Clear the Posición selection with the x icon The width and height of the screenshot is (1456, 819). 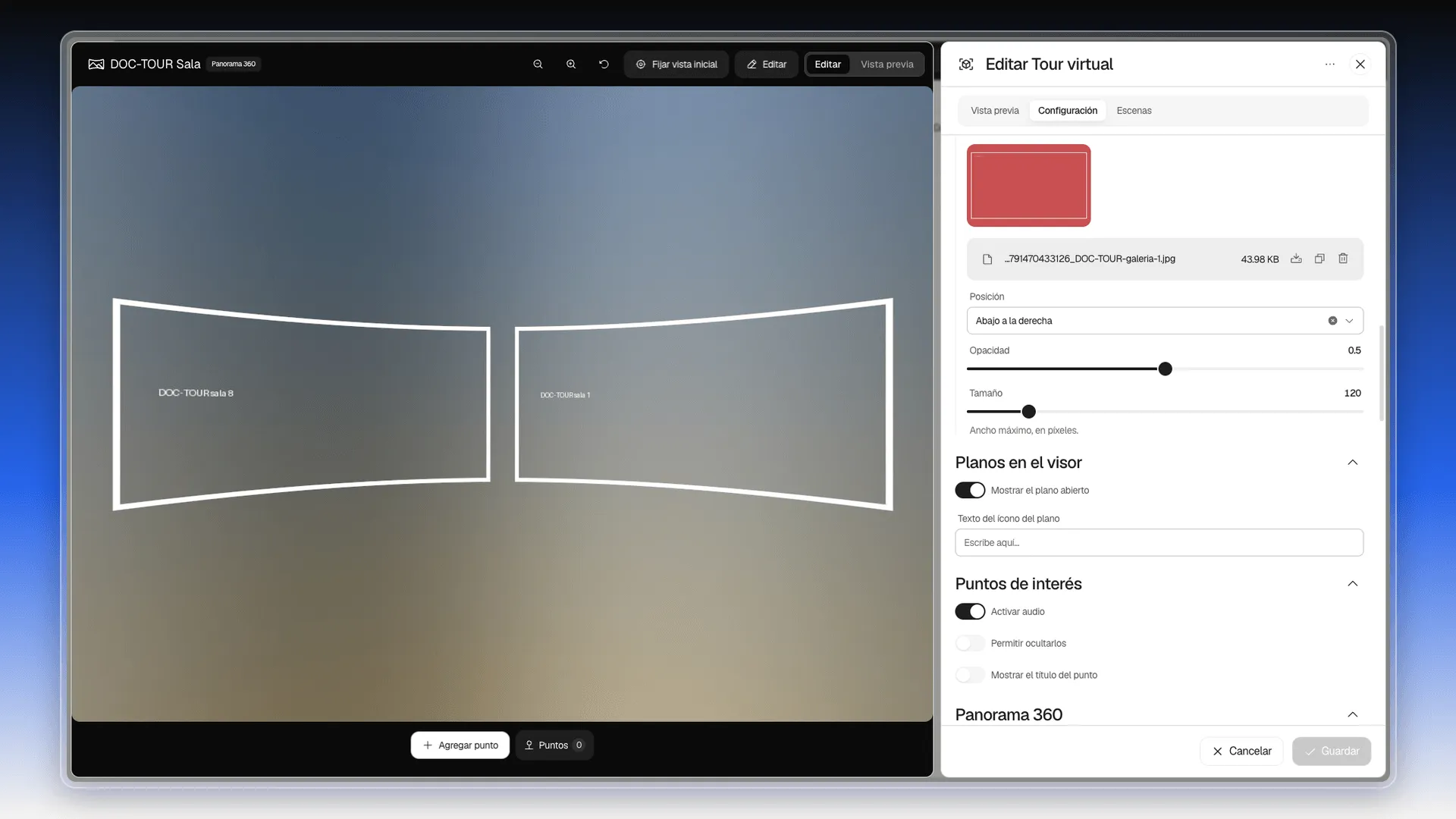1332,321
